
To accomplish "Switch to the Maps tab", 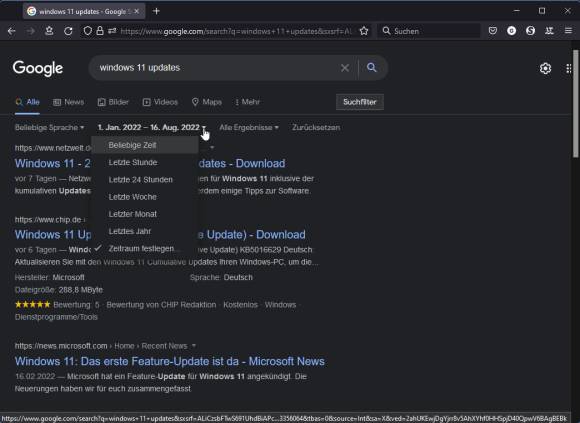I will (x=206, y=102).
